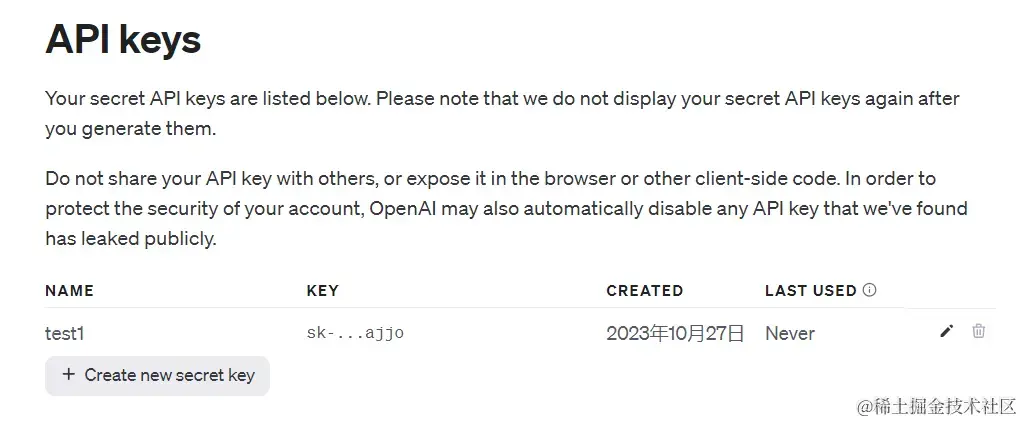Image resolution: width=1023 pixels, height=423 pixels.
Task: Click the LAST USED column header
Action: pos(810,291)
